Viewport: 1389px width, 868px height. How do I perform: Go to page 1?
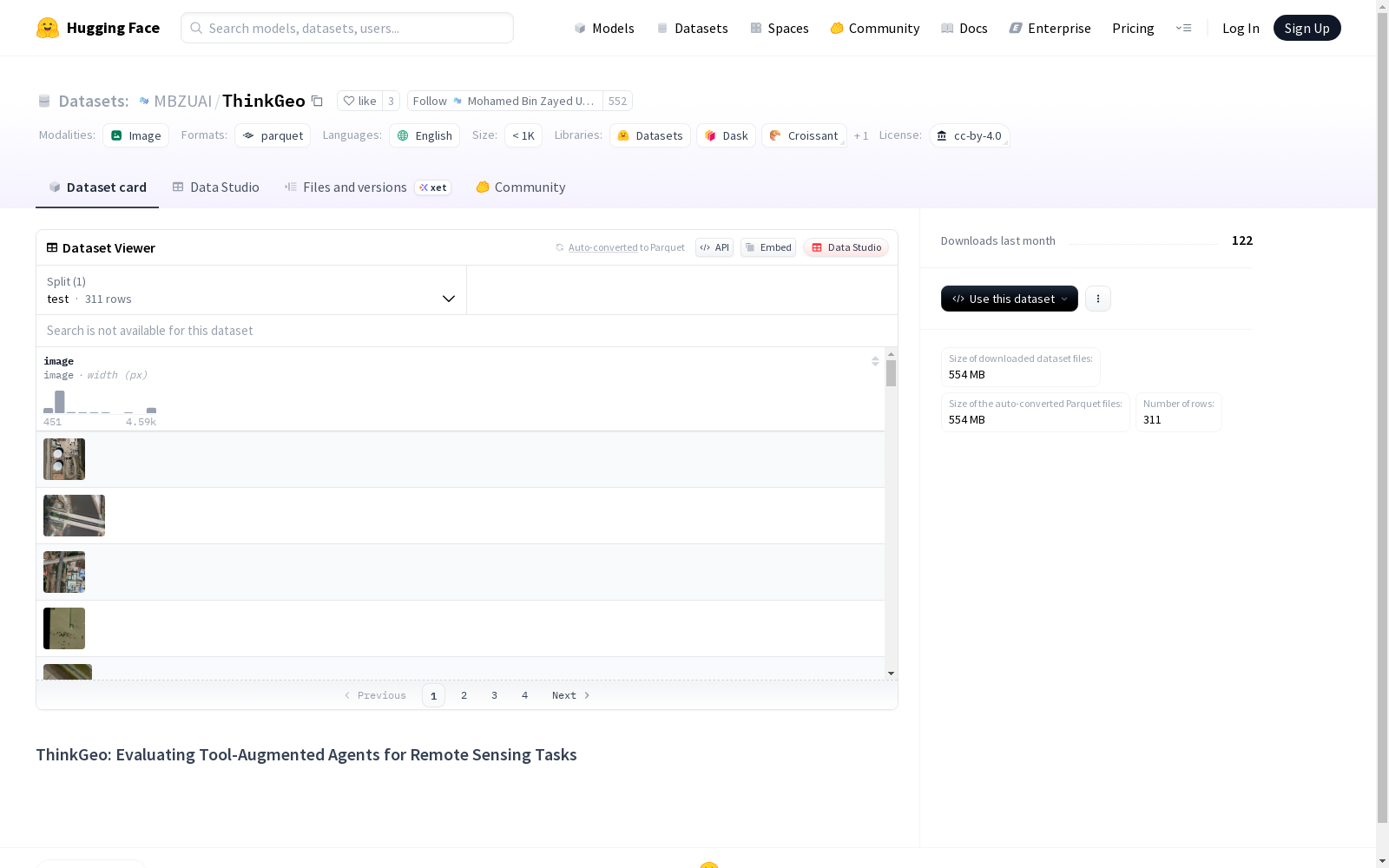[x=433, y=695]
